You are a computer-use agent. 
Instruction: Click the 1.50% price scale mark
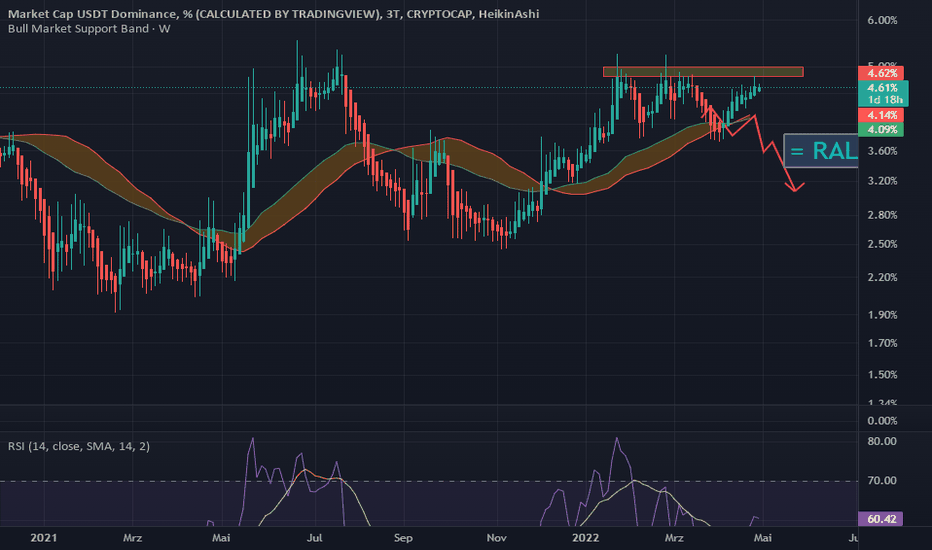point(882,375)
